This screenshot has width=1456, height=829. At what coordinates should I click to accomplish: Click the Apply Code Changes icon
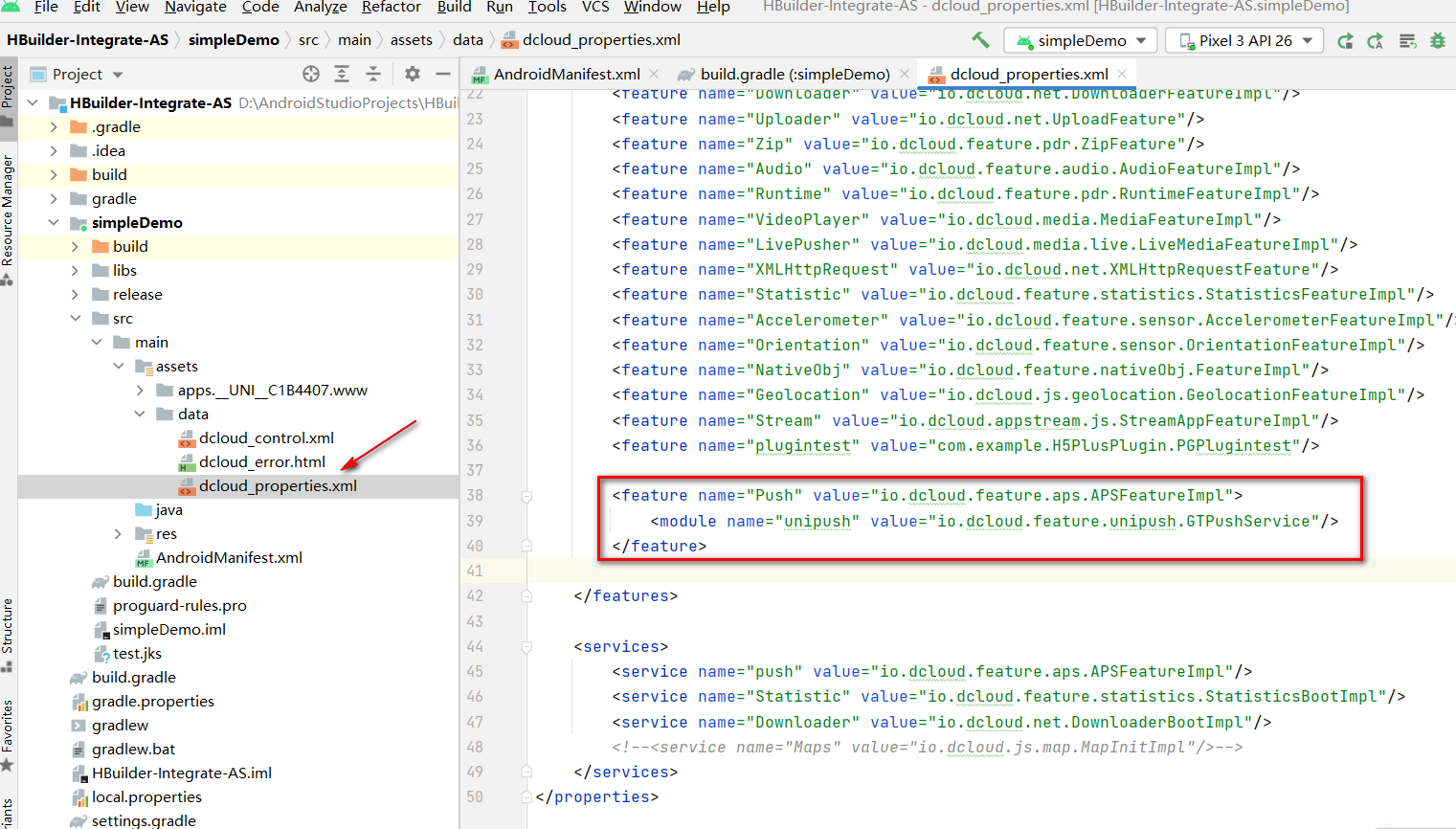[1407, 40]
